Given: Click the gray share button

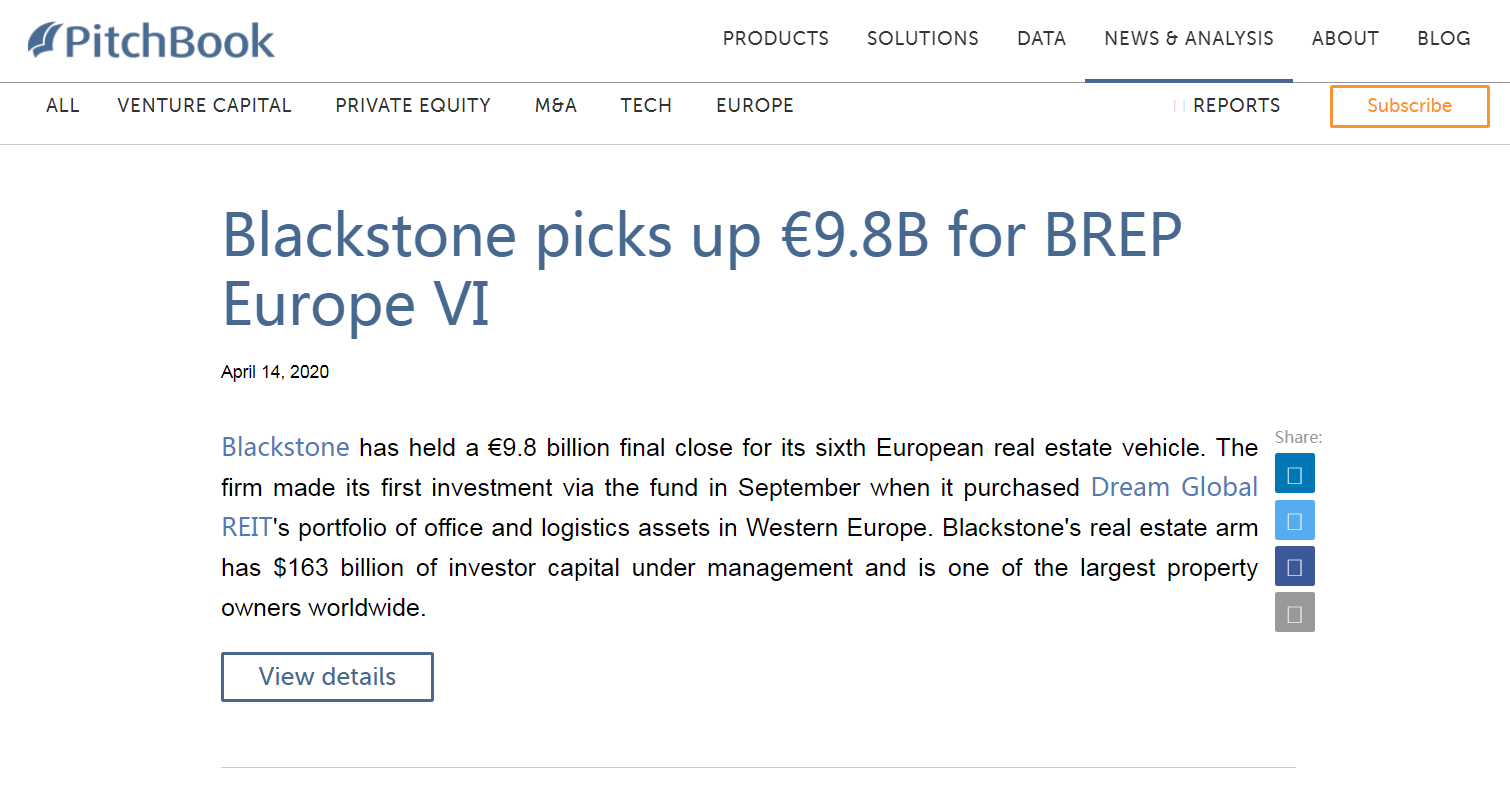Looking at the screenshot, I should [x=1294, y=612].
